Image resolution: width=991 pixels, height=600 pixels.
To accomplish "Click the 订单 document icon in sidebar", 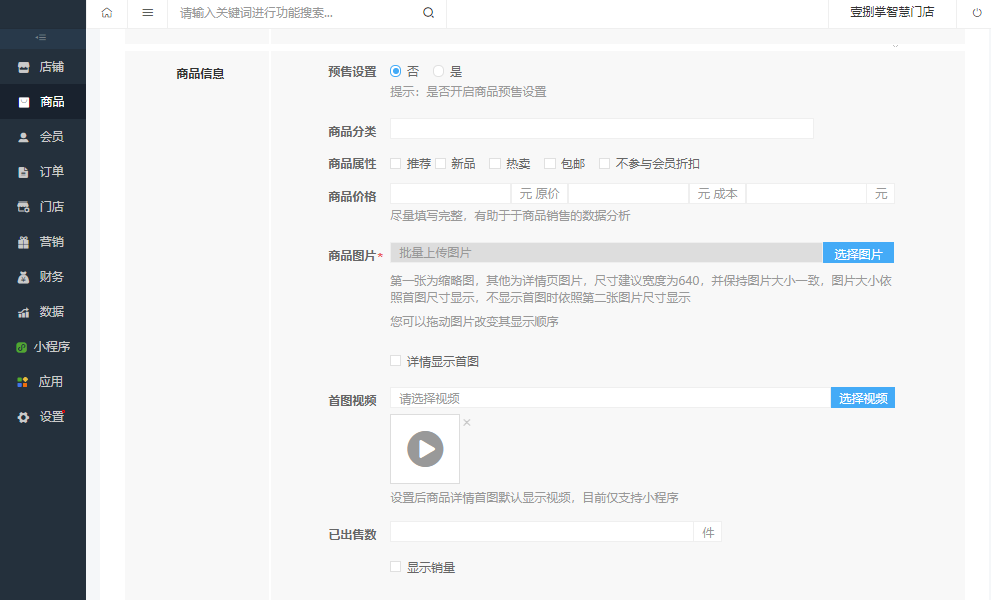I will [x=23, y=172].
